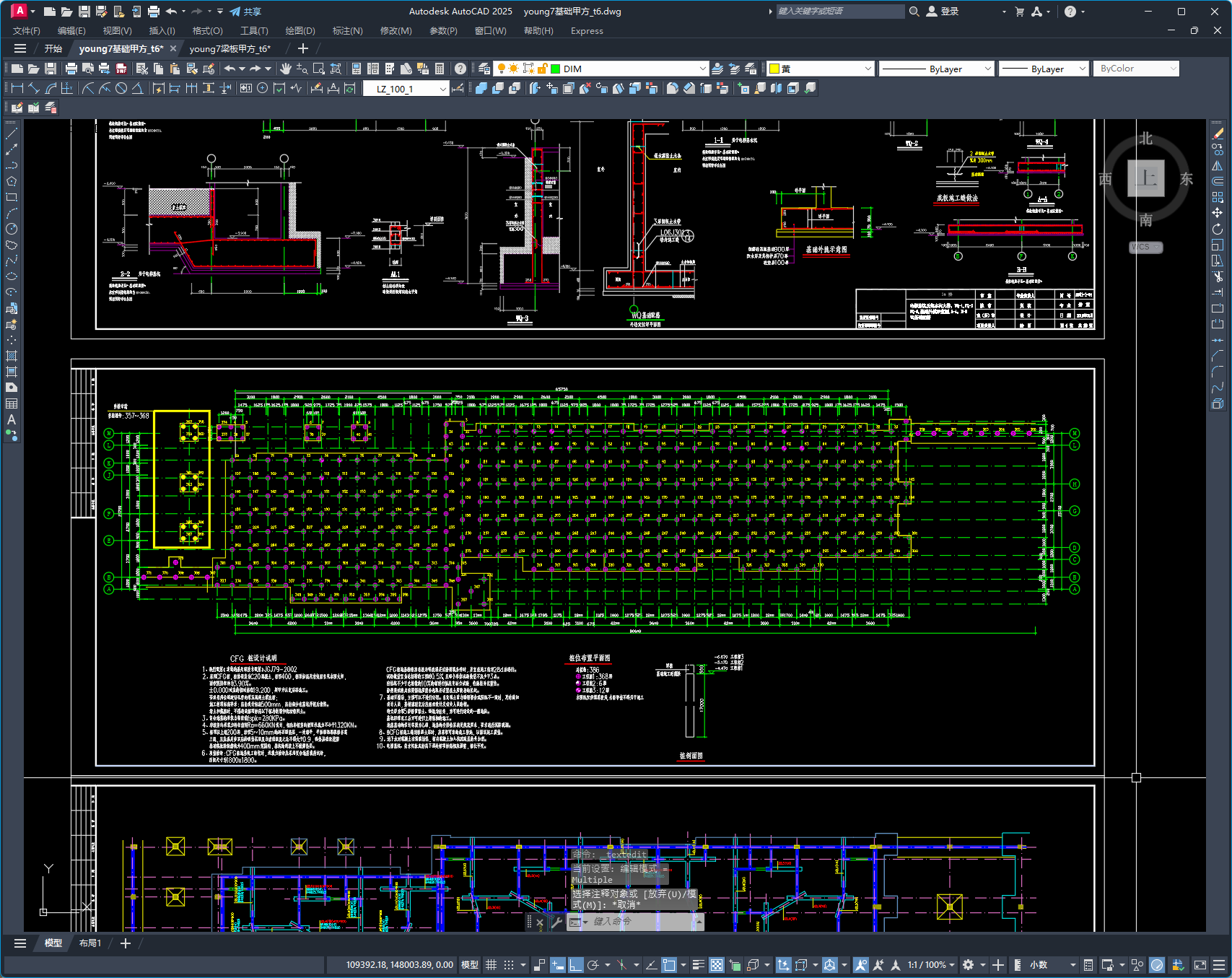Screen dimensions: 1232x978
Task: Toggle transparency display in status bar
Action: click(x=717, y=964)
